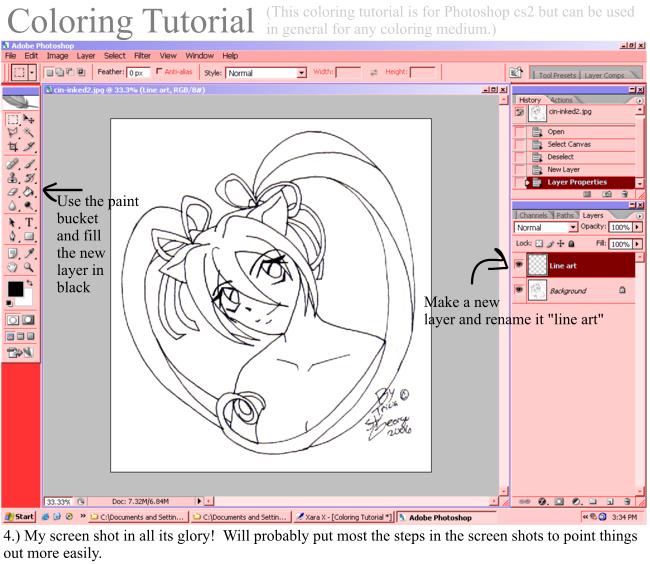The image size is (650, 564).
Task: Open the Fill slider arrow
Action: click(637, 244)
